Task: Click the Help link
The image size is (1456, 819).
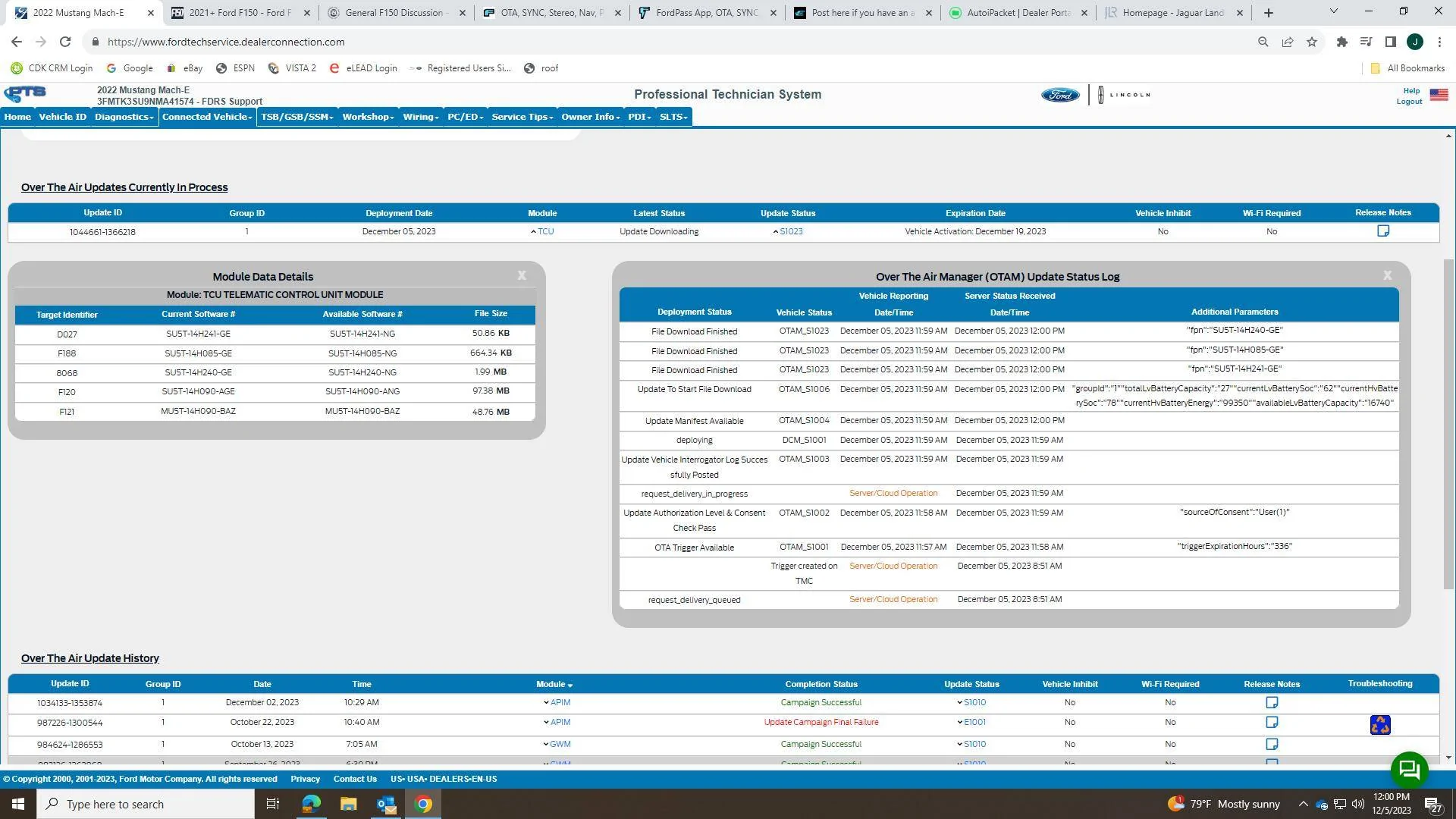Action: (1411, 91)
